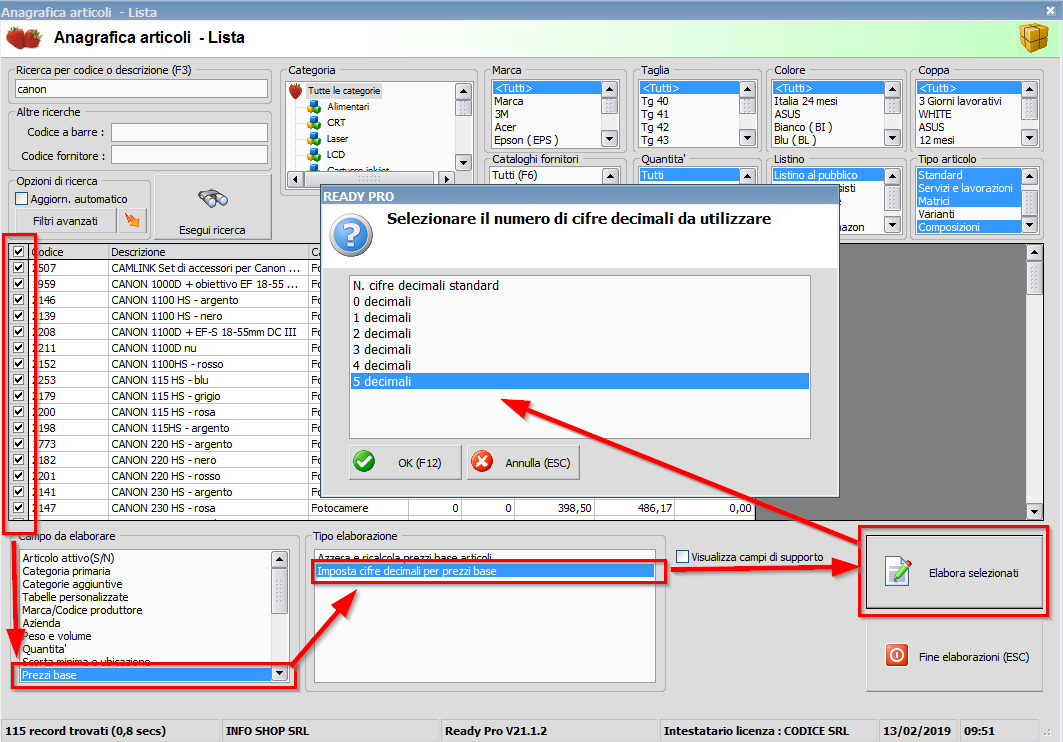Toggle Visualizza campi di supporto checkbox
Image resolution: width=1063 pixels, height=742 pixels.
click(x=683, y=556)
